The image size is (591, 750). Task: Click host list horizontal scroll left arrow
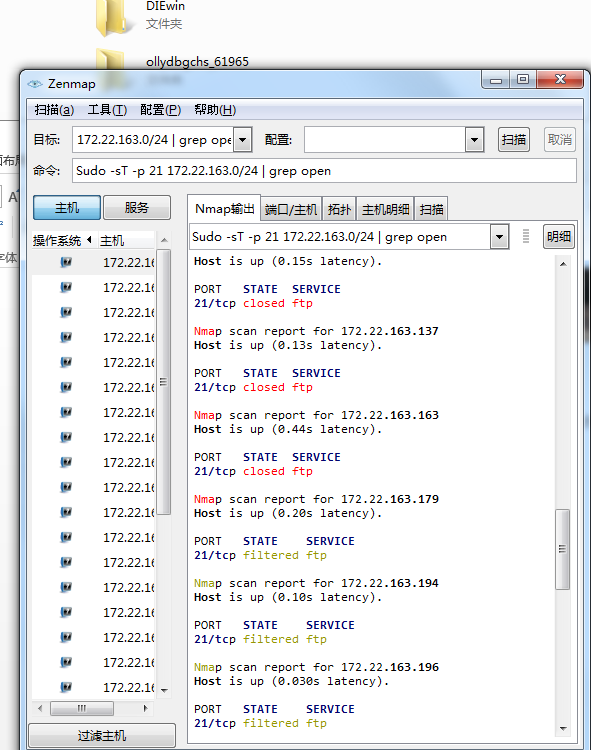pos(40,708)
